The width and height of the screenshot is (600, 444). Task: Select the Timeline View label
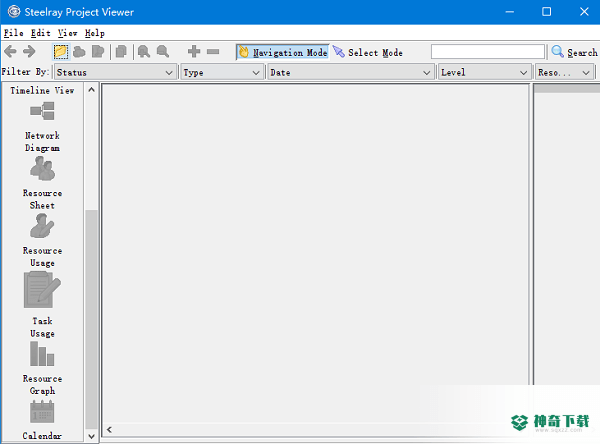(42, 91)
